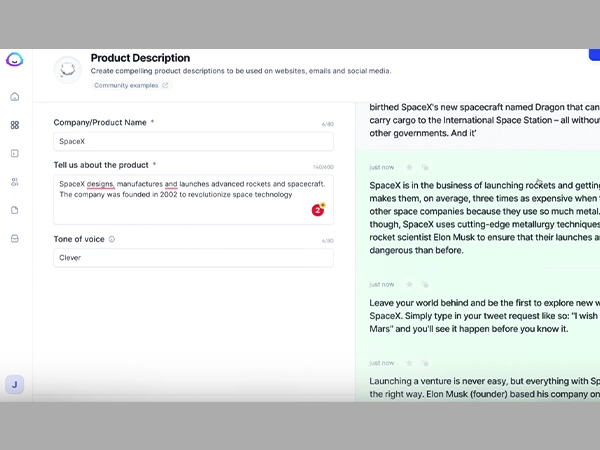Click the text "SpaceX is in the business of launching"
The width and height of the screenshot is (600, 450).
pyautogui.click(x=446, y=186)
